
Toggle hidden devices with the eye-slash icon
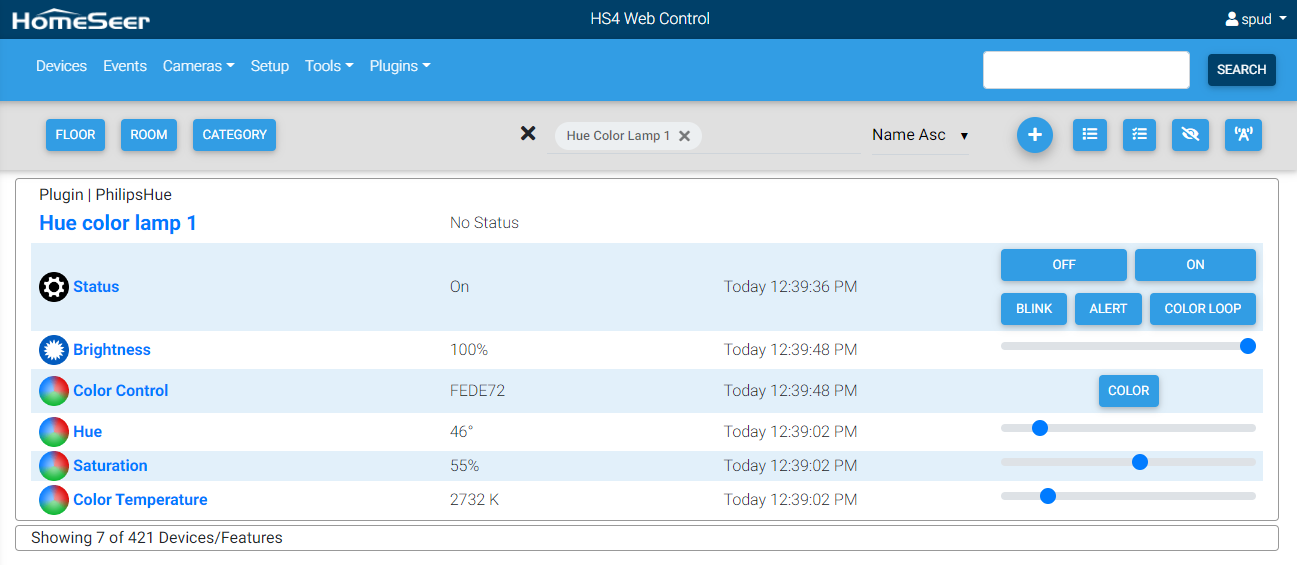(1190, 135)
